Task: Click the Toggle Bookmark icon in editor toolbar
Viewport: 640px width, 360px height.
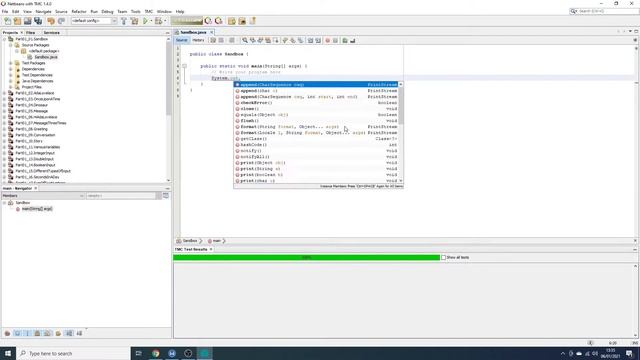Action: tap(300, 40)
